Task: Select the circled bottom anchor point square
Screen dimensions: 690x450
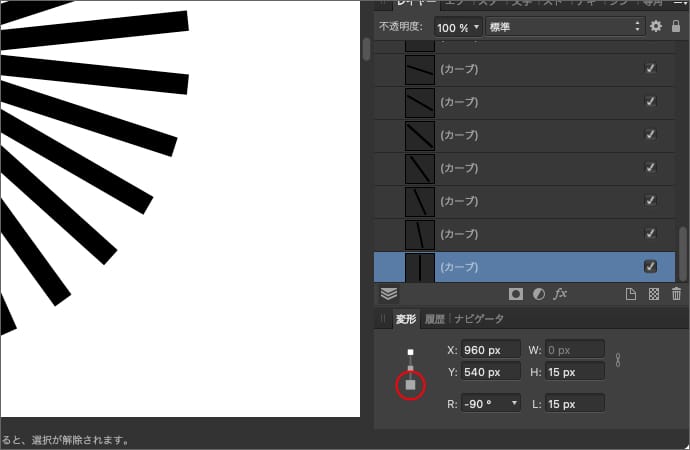Action: 410,384
